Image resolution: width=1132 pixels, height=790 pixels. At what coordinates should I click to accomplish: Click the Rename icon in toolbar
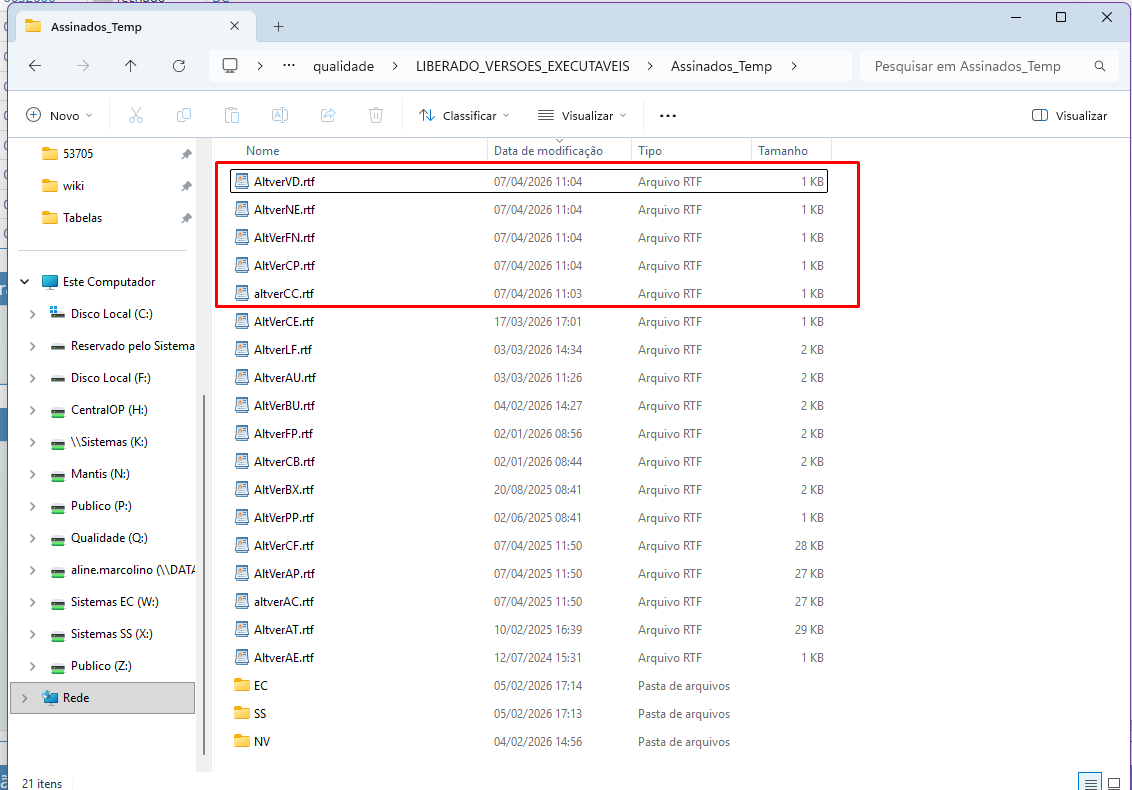(280, 115)
